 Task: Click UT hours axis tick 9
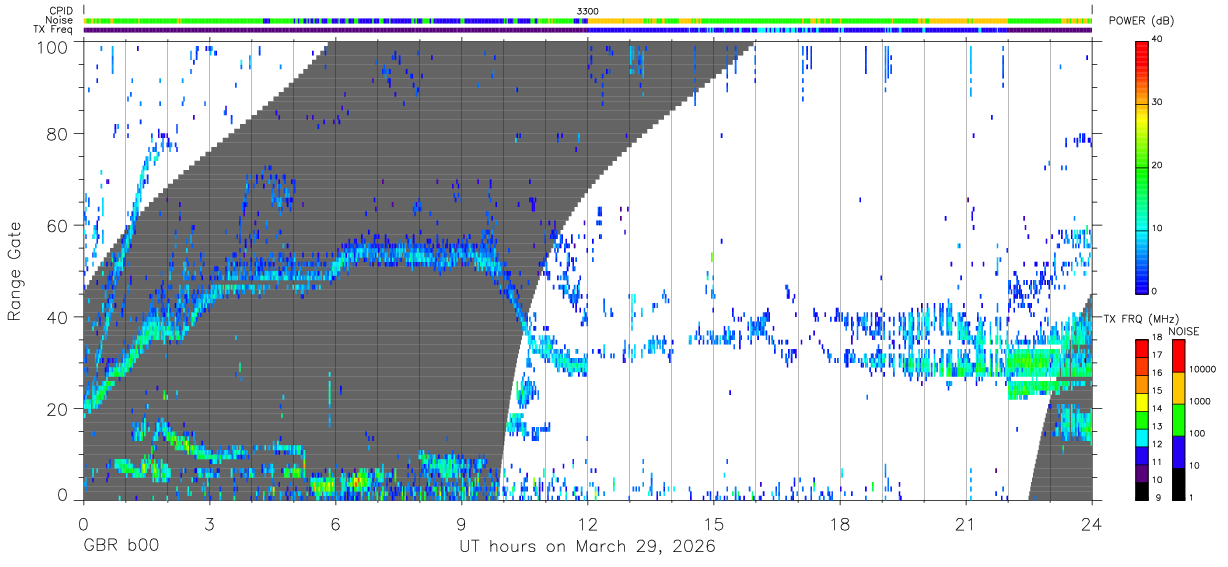click(461, 523)
